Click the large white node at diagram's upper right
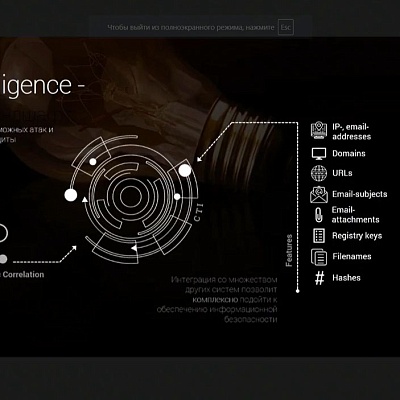The image size is (400, 400). [185, 171]
